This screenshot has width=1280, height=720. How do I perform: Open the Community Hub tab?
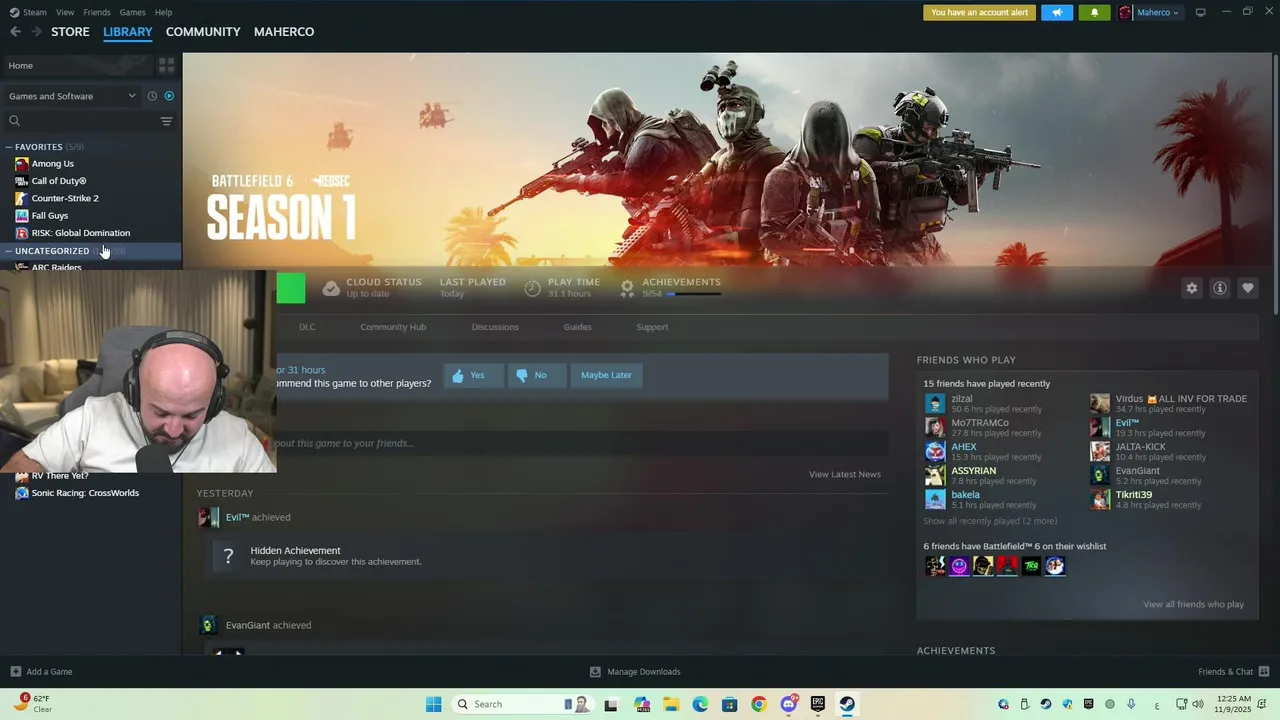tap(393, 327)
